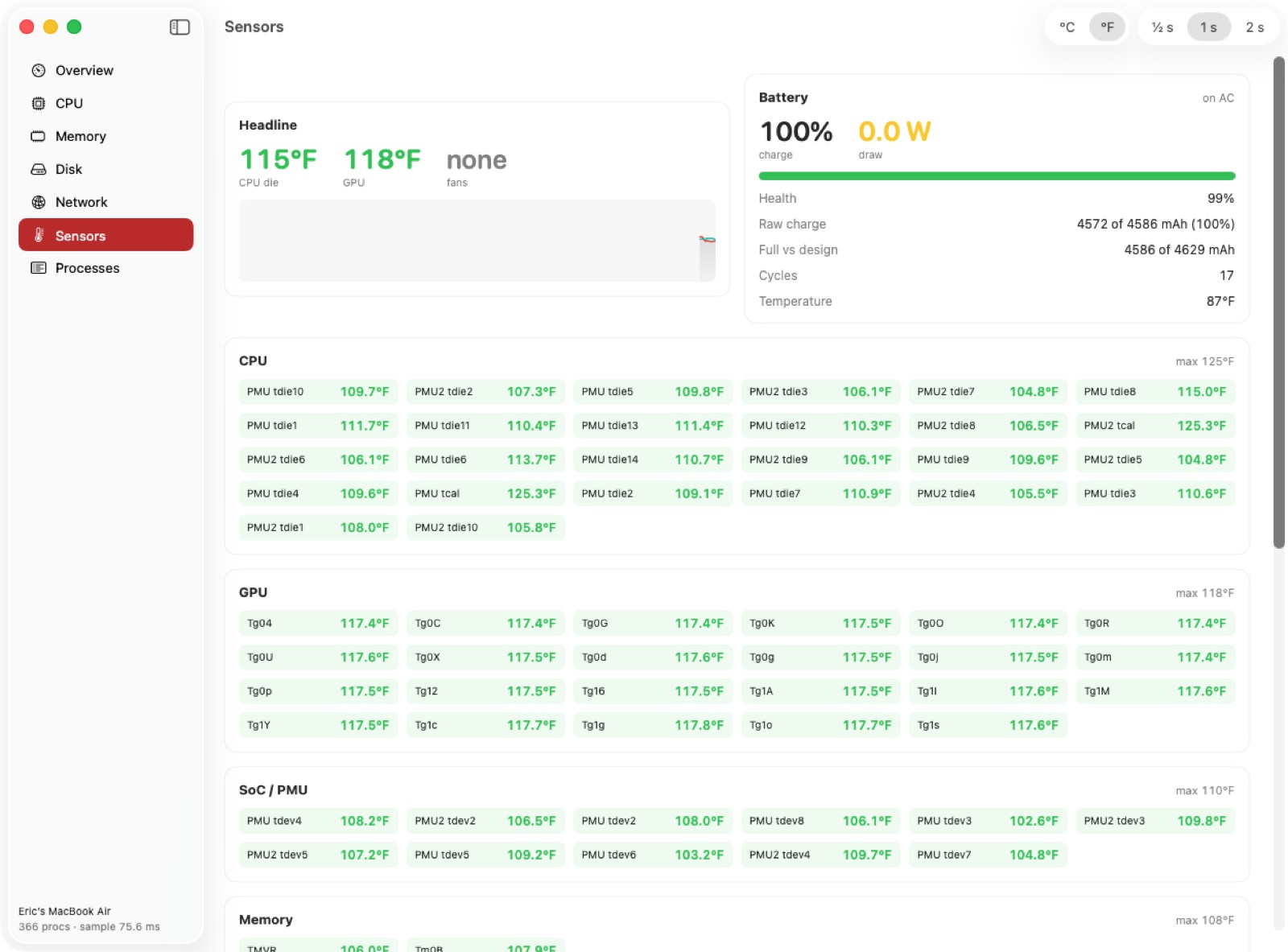
Task: Switch temperature units to °C
Action: pyautogui.click(x=1067, y=27)
